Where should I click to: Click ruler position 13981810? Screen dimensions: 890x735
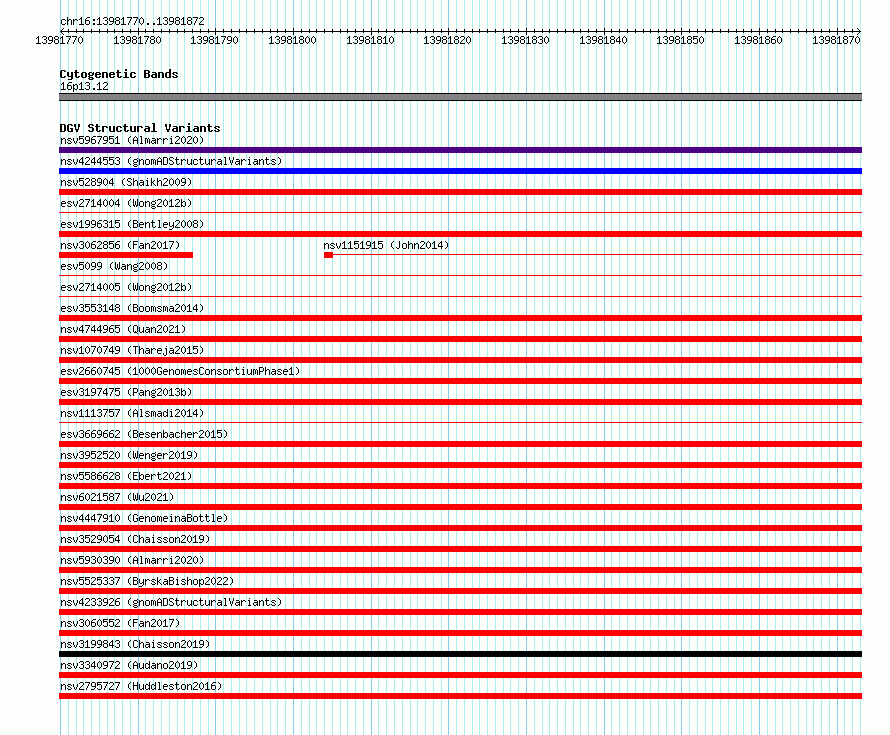pyautogui.click(x=370, y=40)
